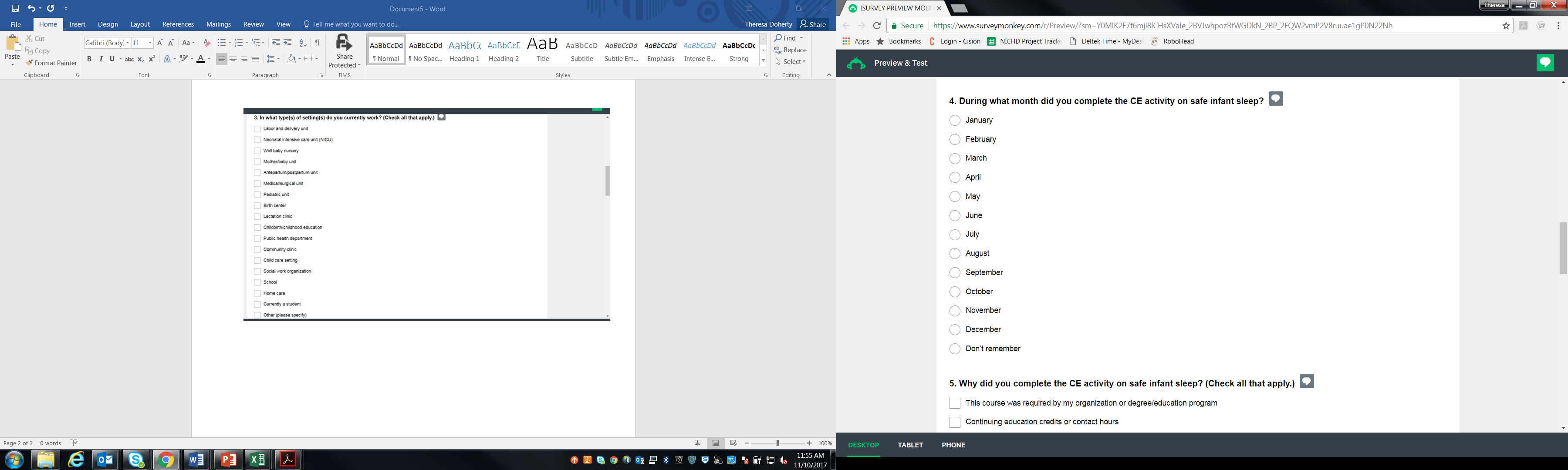Open the font name dropdown

pos(128,43)
